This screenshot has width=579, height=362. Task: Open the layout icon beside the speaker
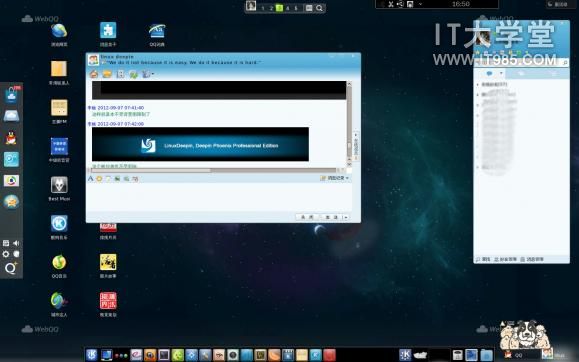(x=6, y=243)
